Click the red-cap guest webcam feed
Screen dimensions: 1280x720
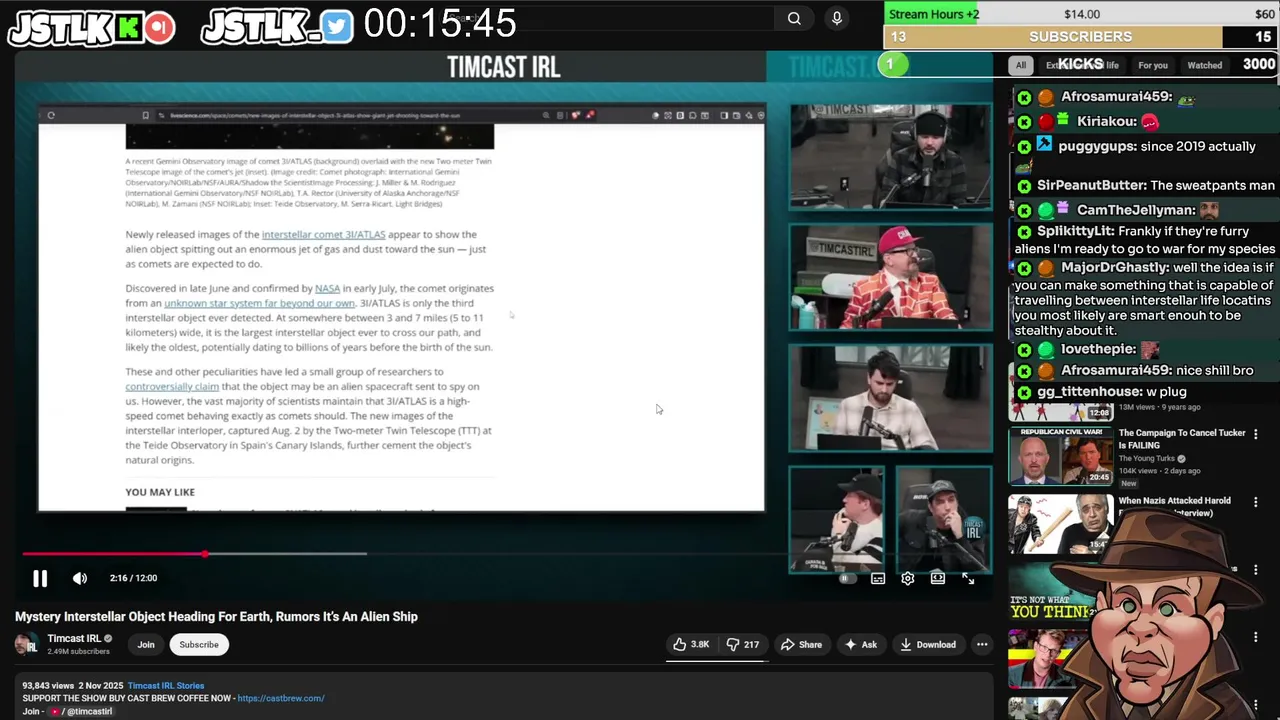click(890, 277)
